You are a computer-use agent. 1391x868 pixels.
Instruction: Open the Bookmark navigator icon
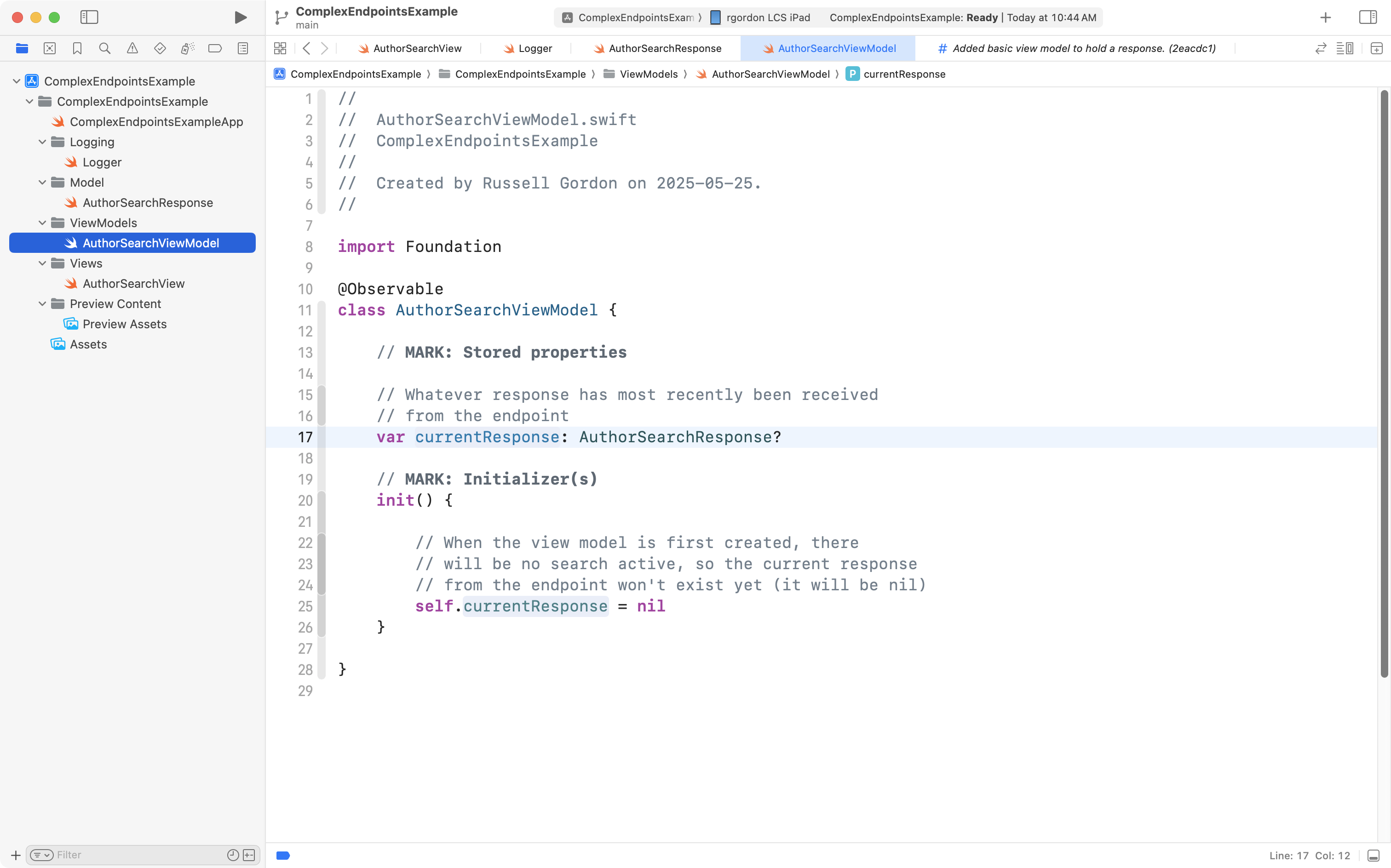point(77,49)
